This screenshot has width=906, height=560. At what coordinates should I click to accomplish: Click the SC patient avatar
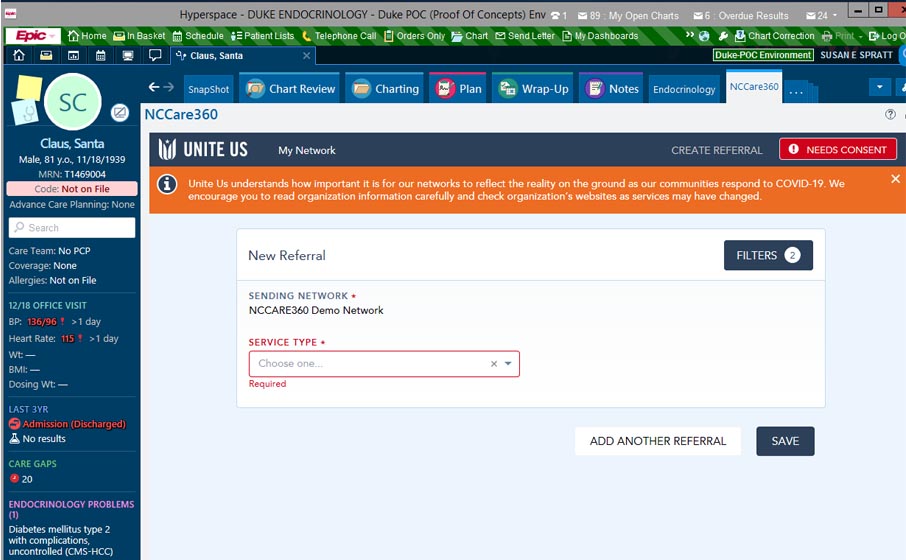point(73,102)
